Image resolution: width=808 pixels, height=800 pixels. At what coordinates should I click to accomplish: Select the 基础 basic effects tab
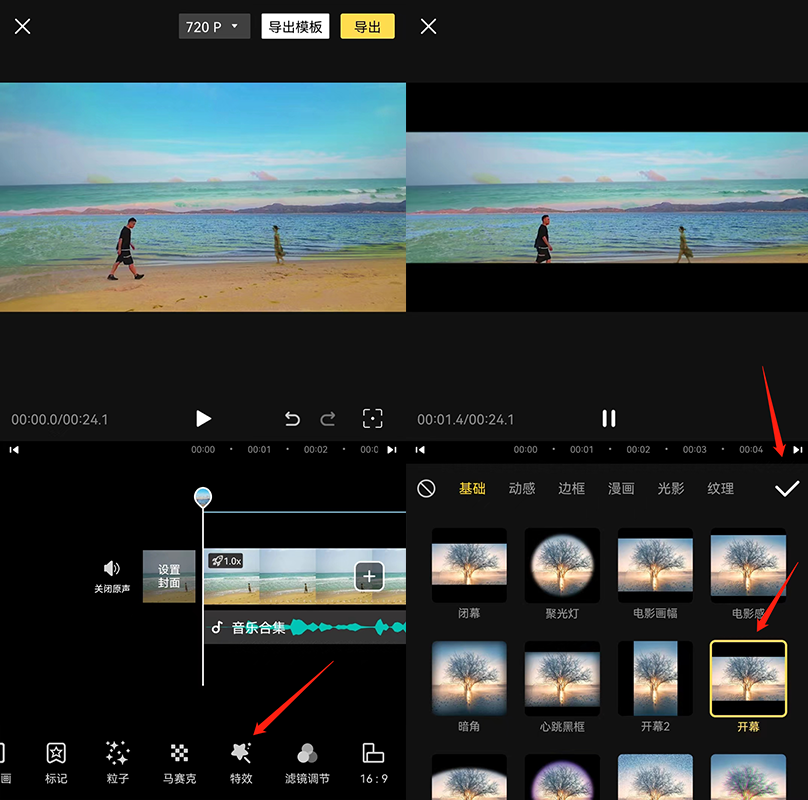click(x=472, y=488)
